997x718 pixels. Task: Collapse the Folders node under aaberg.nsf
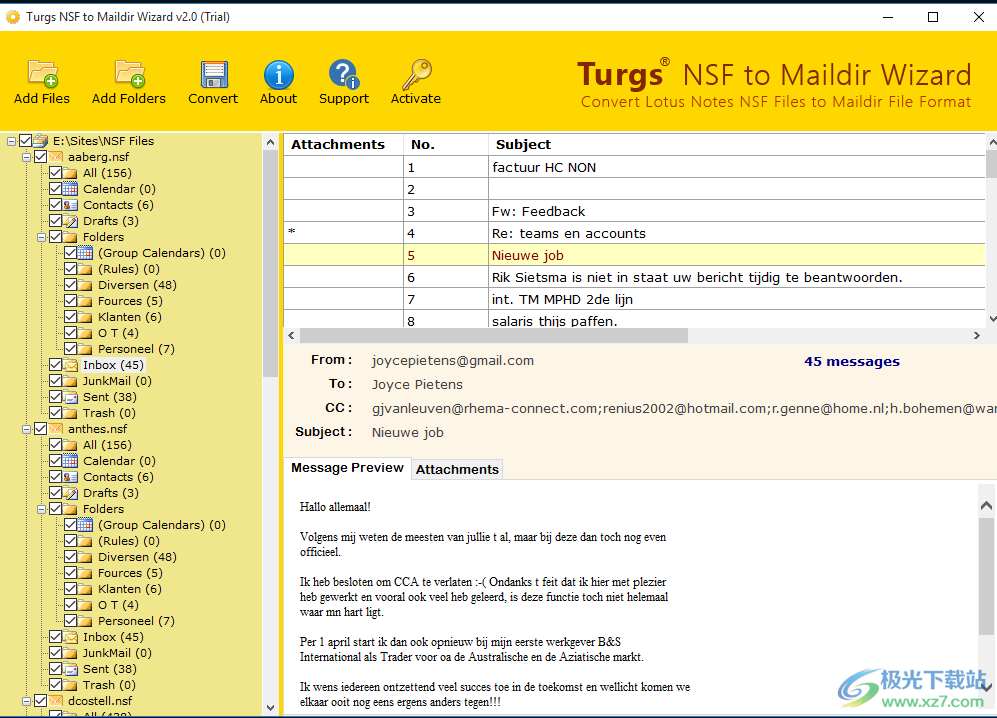41,237
